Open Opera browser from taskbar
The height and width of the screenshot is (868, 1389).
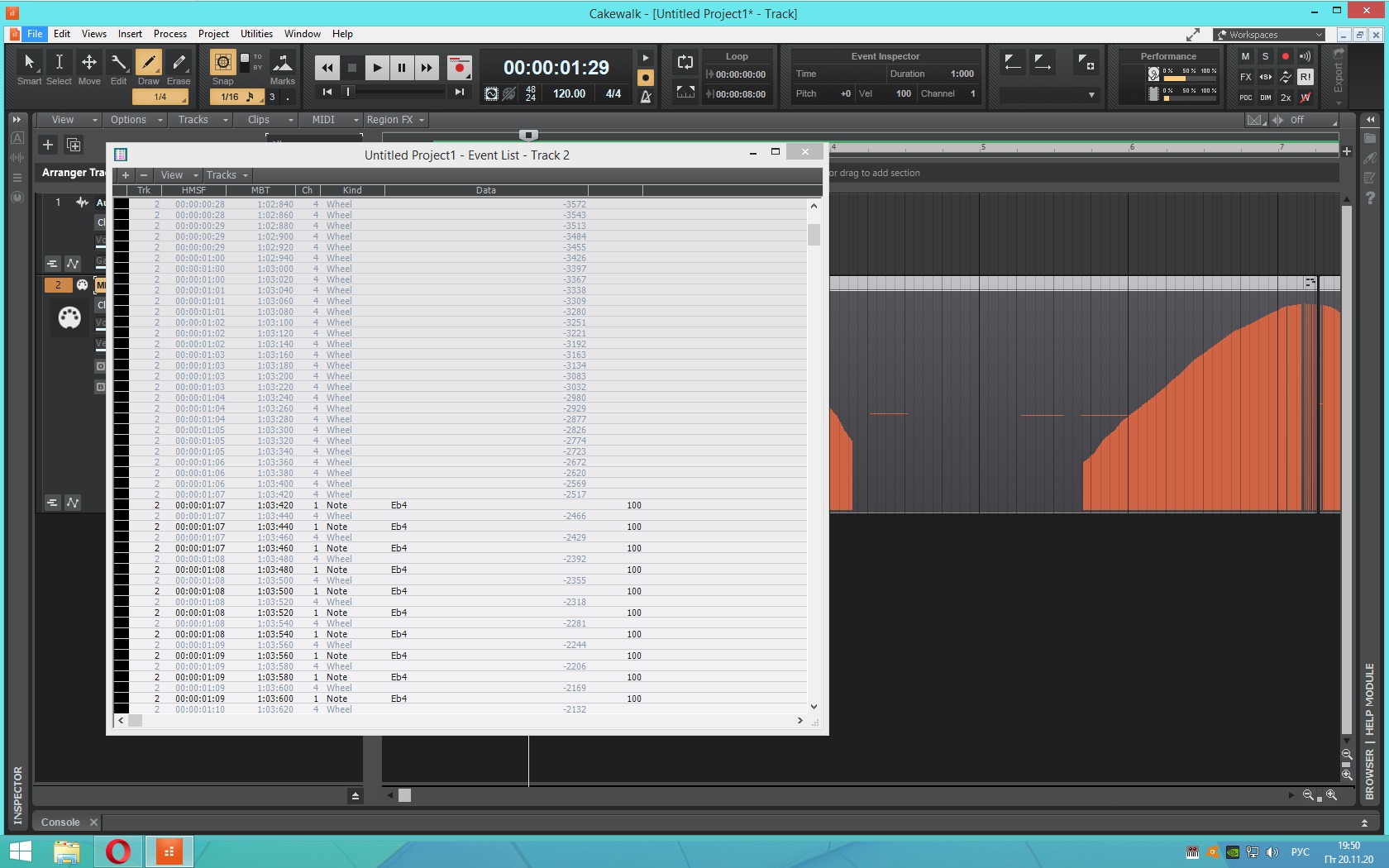pos(118,851)
